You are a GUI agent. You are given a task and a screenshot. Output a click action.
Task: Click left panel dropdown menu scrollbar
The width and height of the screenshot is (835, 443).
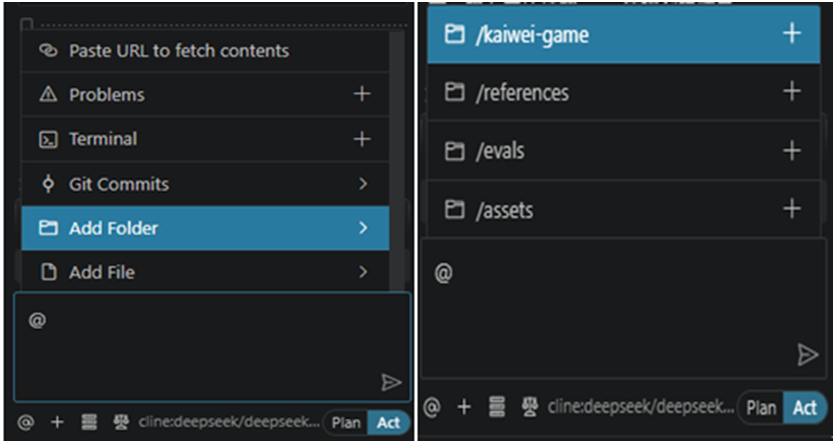click(x=397, y=161)
